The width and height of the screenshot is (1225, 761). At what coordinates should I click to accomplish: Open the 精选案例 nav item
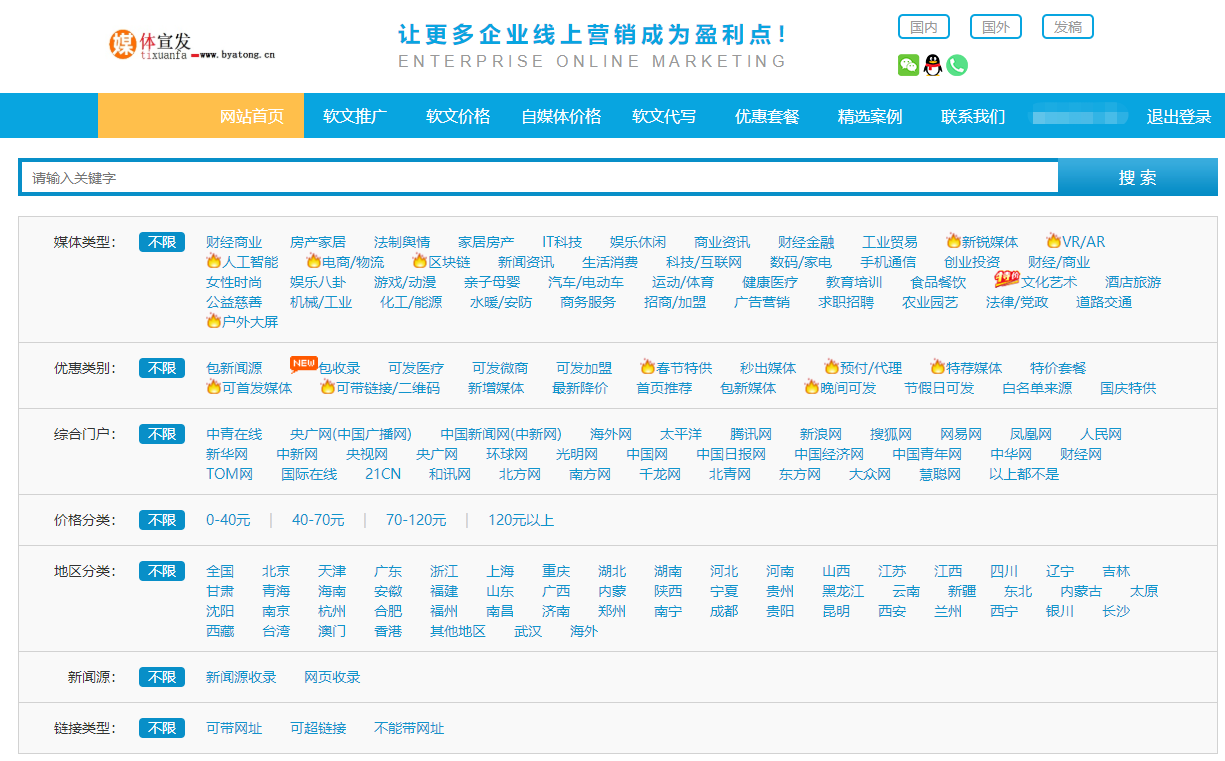[x=870, y=116]
